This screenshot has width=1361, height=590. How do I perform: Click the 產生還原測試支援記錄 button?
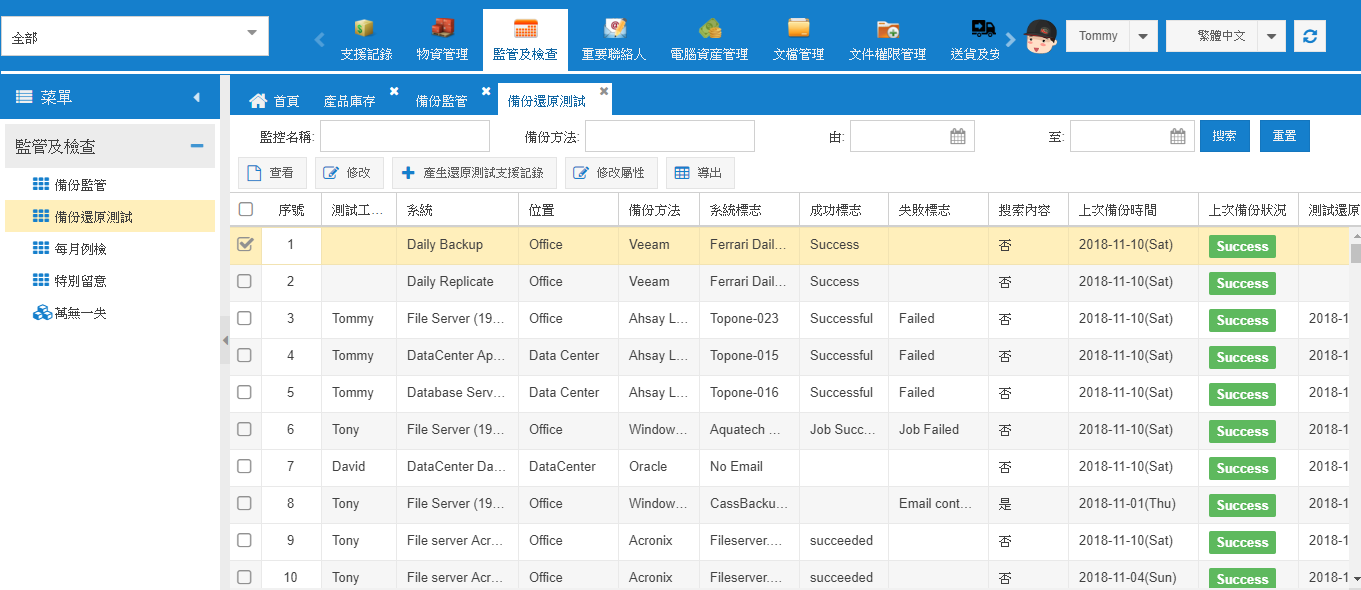click(474, 173)
